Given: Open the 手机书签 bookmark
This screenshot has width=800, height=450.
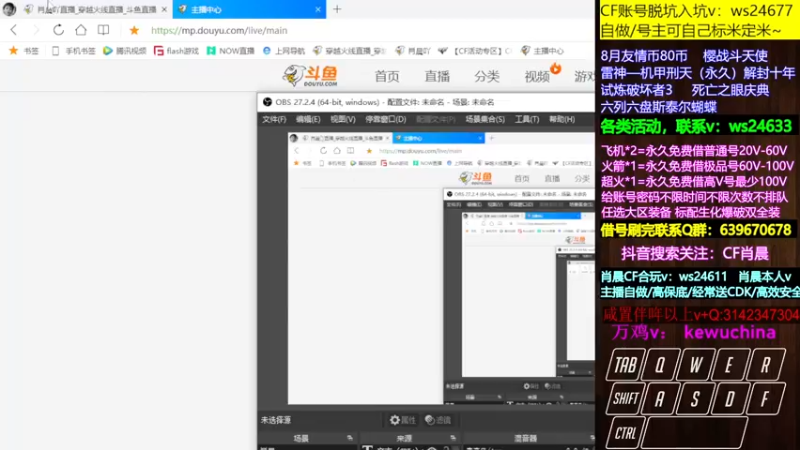Looking at the screenshot, I should (x=73, y=51).
